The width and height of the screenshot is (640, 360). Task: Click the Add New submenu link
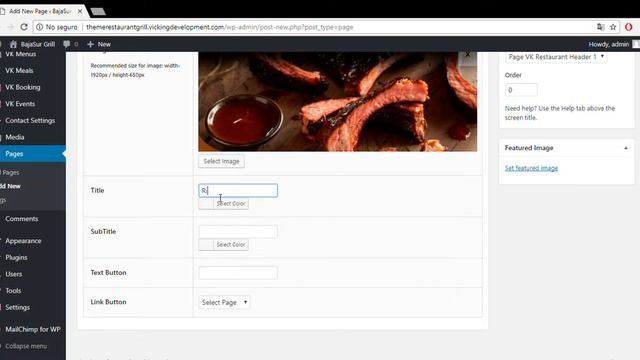coord(11,186)
